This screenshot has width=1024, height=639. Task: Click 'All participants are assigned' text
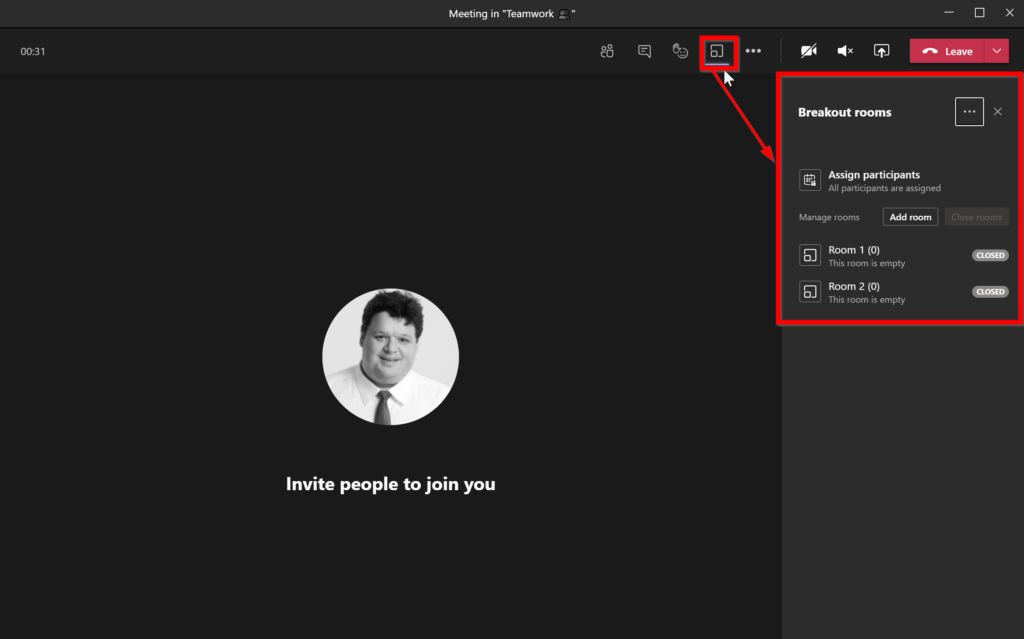884,188
